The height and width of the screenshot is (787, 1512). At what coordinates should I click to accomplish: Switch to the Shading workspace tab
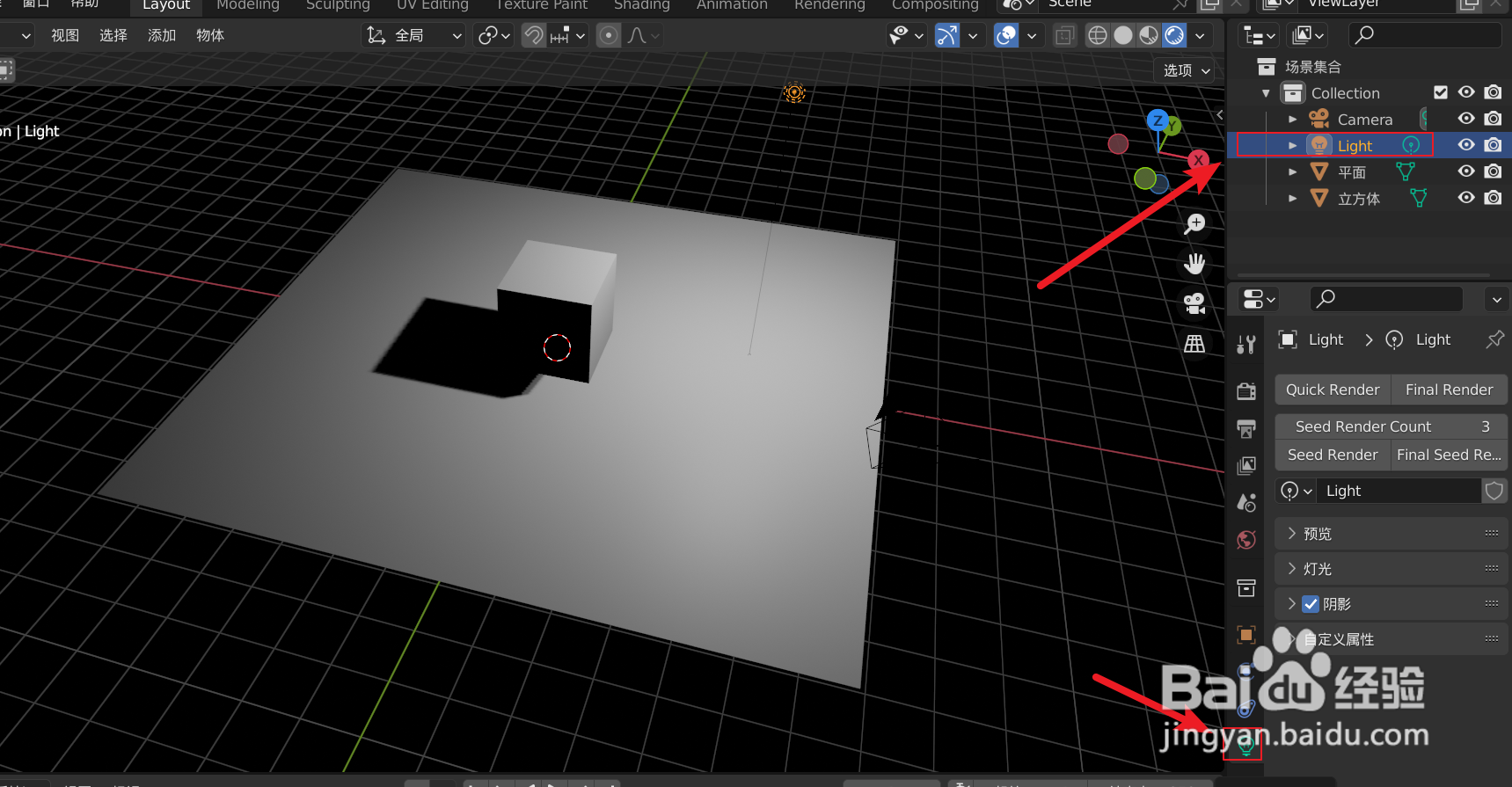pyautogui.click(x=642, y=5)
